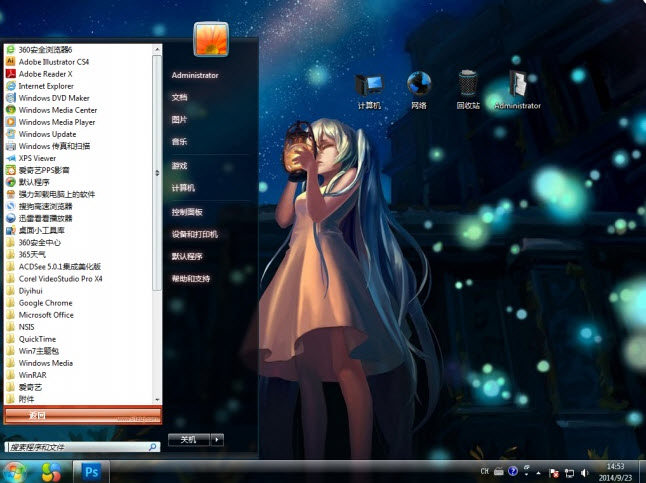This screenshot has height=483, width=646.
Task: Click the 返回 back button
Action: tap(83, 415)
